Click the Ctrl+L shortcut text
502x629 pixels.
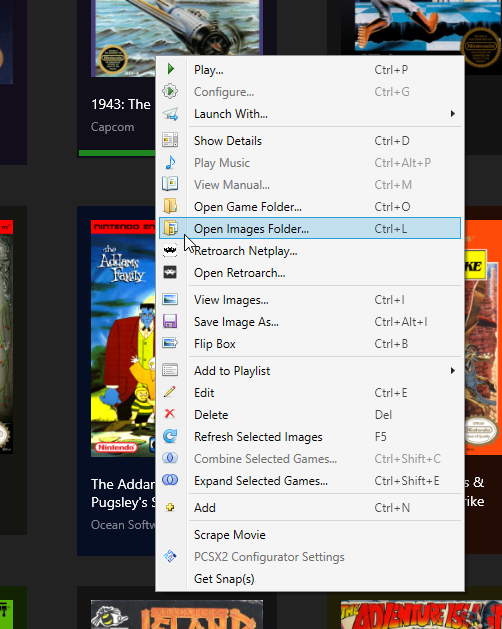click(x=390, y=228)
